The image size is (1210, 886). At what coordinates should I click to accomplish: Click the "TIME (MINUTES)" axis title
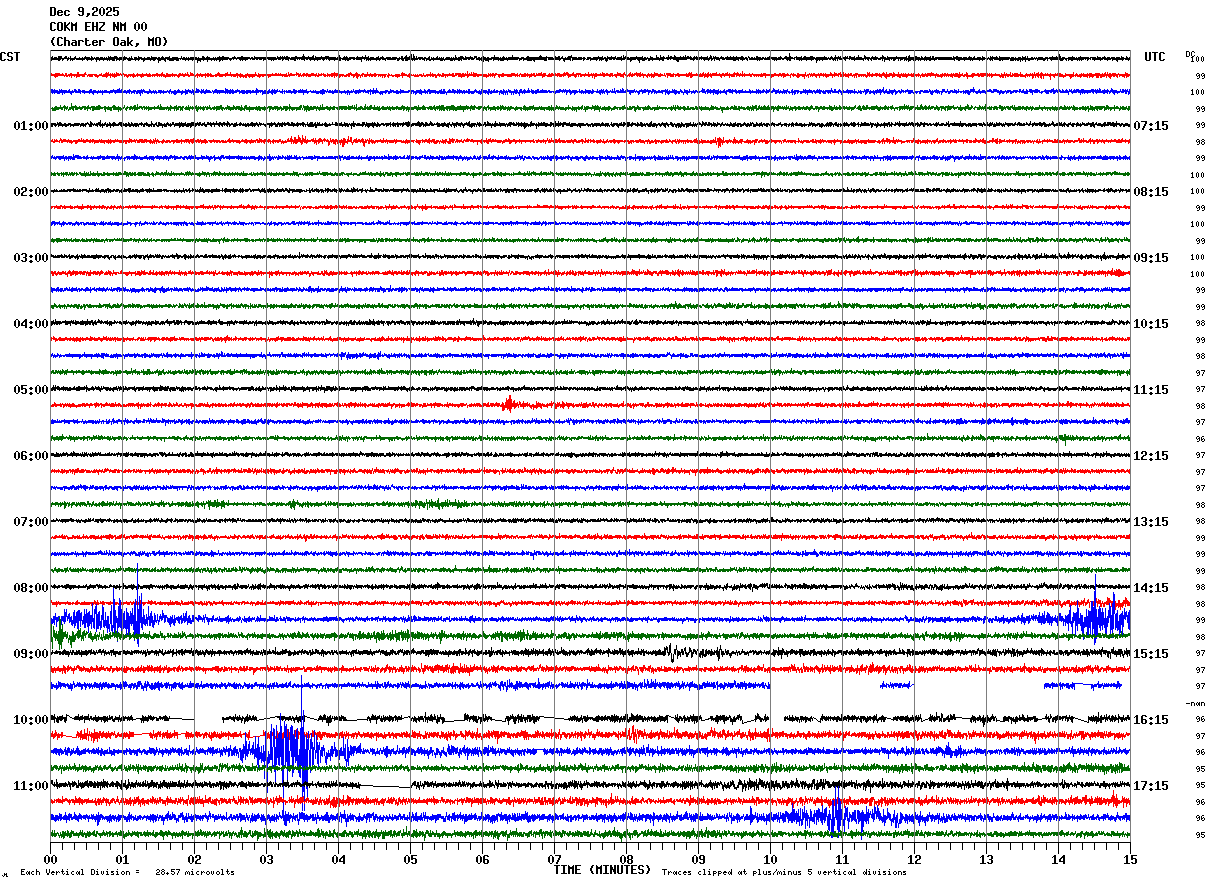(x=602, y=870)
